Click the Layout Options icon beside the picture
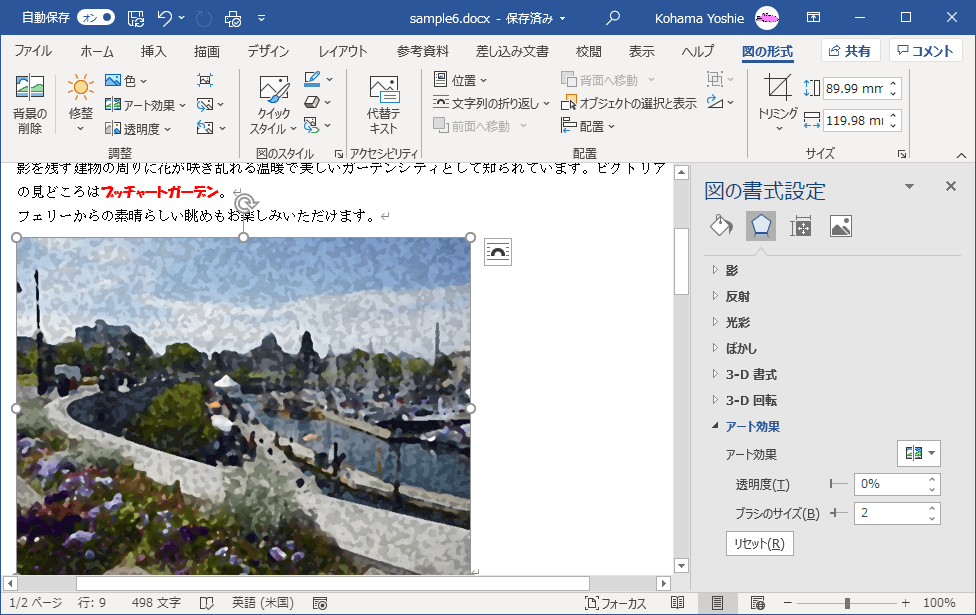Viewport: 976px width, 615px height. [498, 252]
